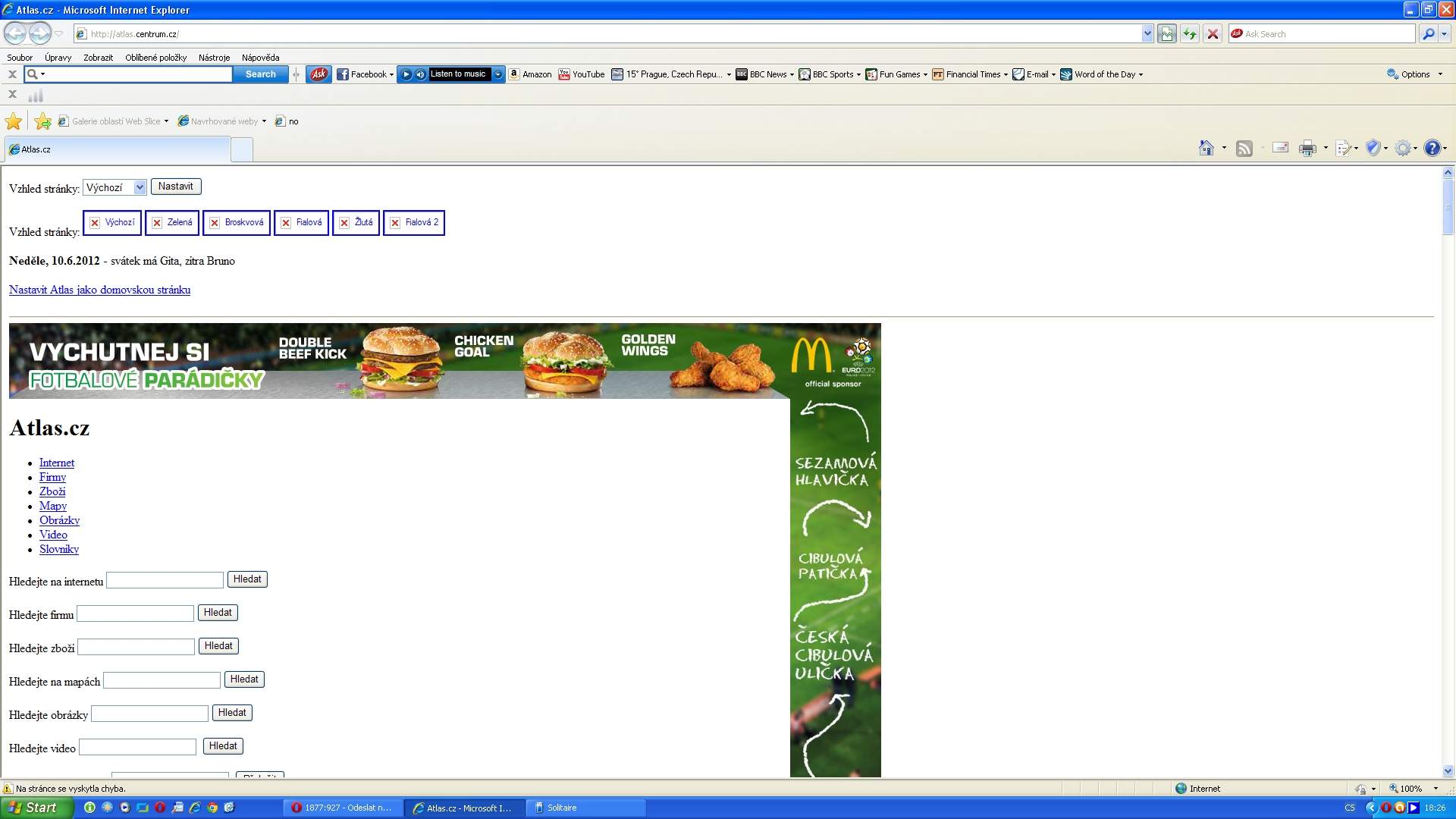1456x819 pixels.
Task: Open the Oblíbené položky menu
Action: point(155,58)
